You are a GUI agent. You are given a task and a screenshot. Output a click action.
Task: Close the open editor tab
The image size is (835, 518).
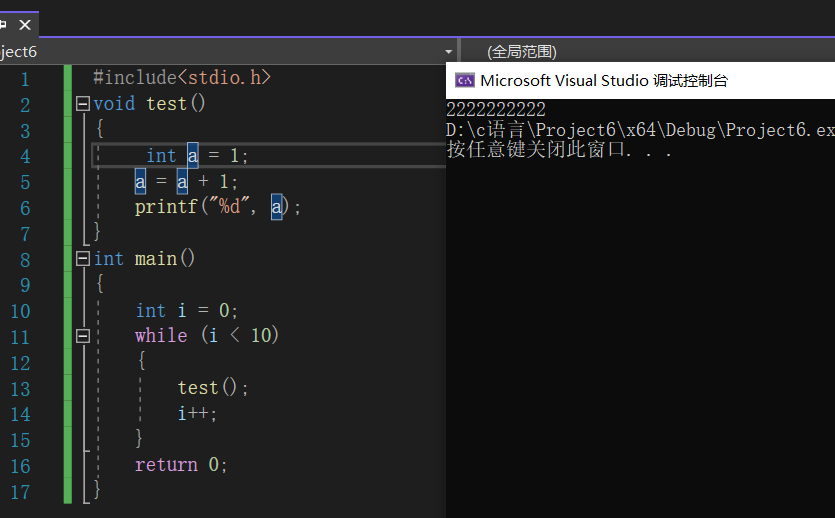(25, 24)
